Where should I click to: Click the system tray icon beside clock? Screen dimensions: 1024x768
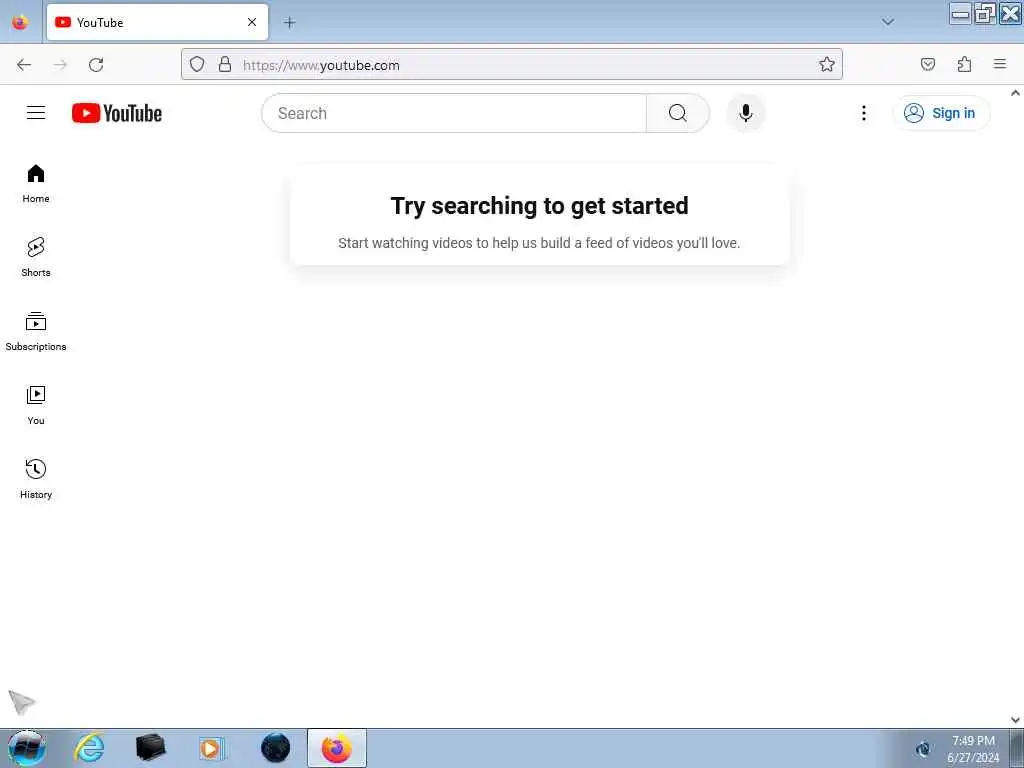[x=923, y=749]
